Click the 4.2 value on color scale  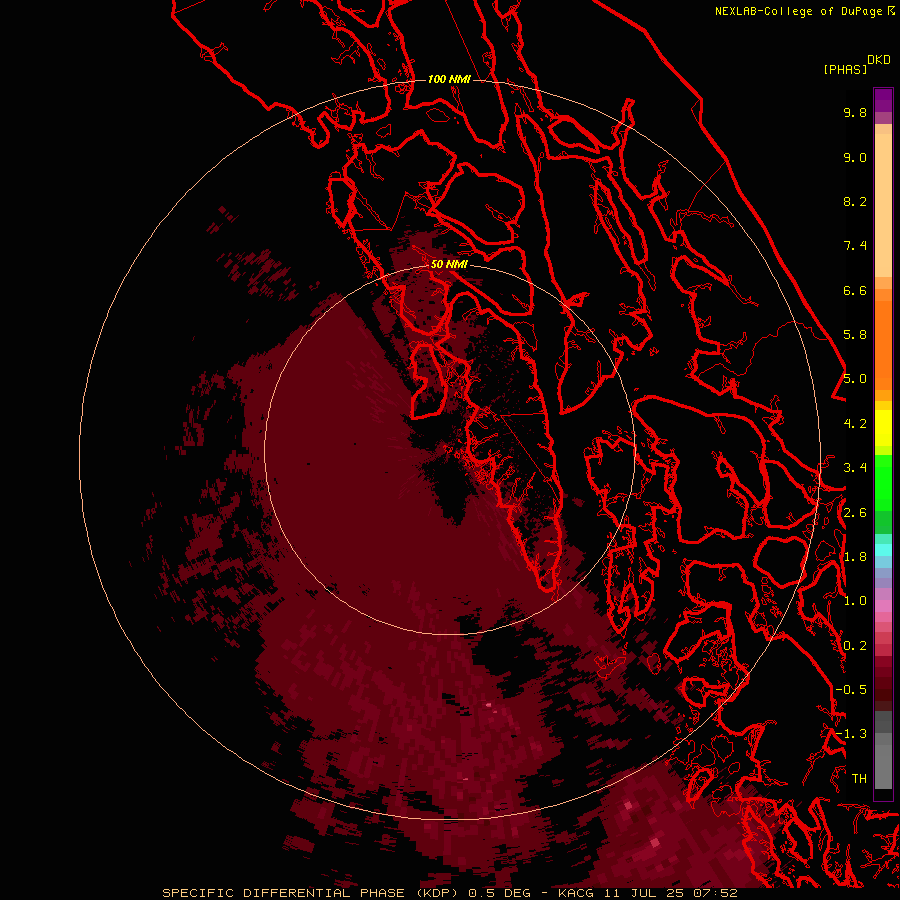(855, 424)
